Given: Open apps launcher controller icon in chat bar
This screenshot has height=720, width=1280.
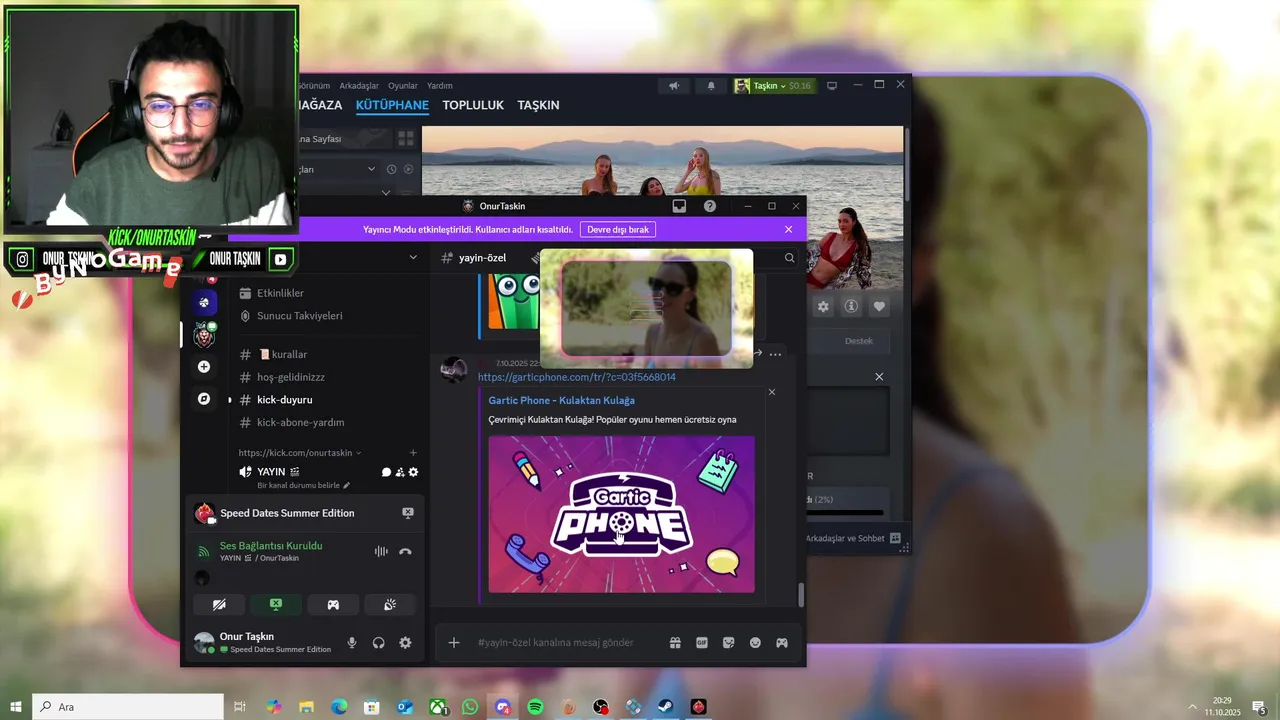Looking at the screenshot, I should pos(782,643).
